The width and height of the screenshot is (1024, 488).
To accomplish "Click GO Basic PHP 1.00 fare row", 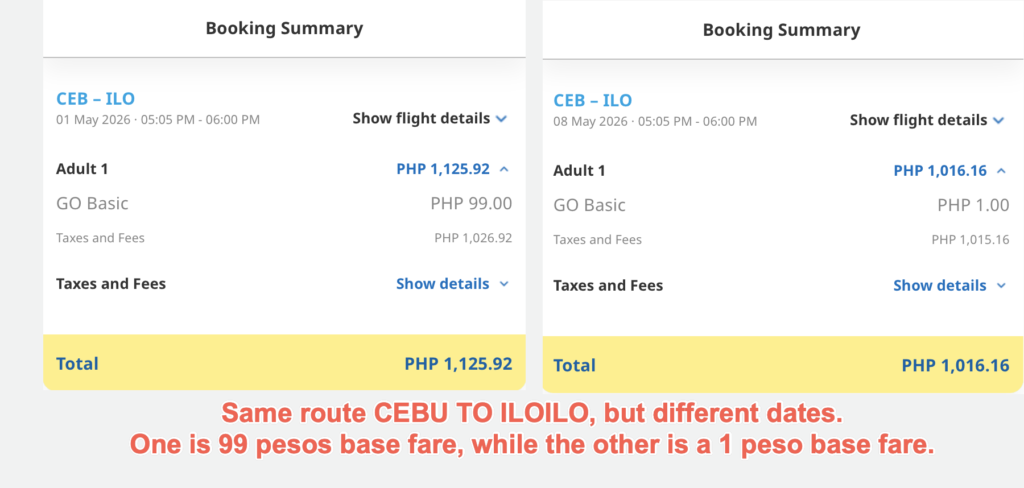I will click(x=781, y=205).
